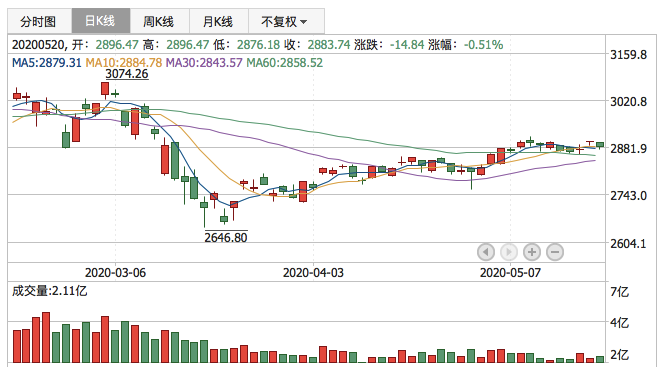665x376 pixels.
Task: Click the 3074.26 high price label
Action: point(127,74)
